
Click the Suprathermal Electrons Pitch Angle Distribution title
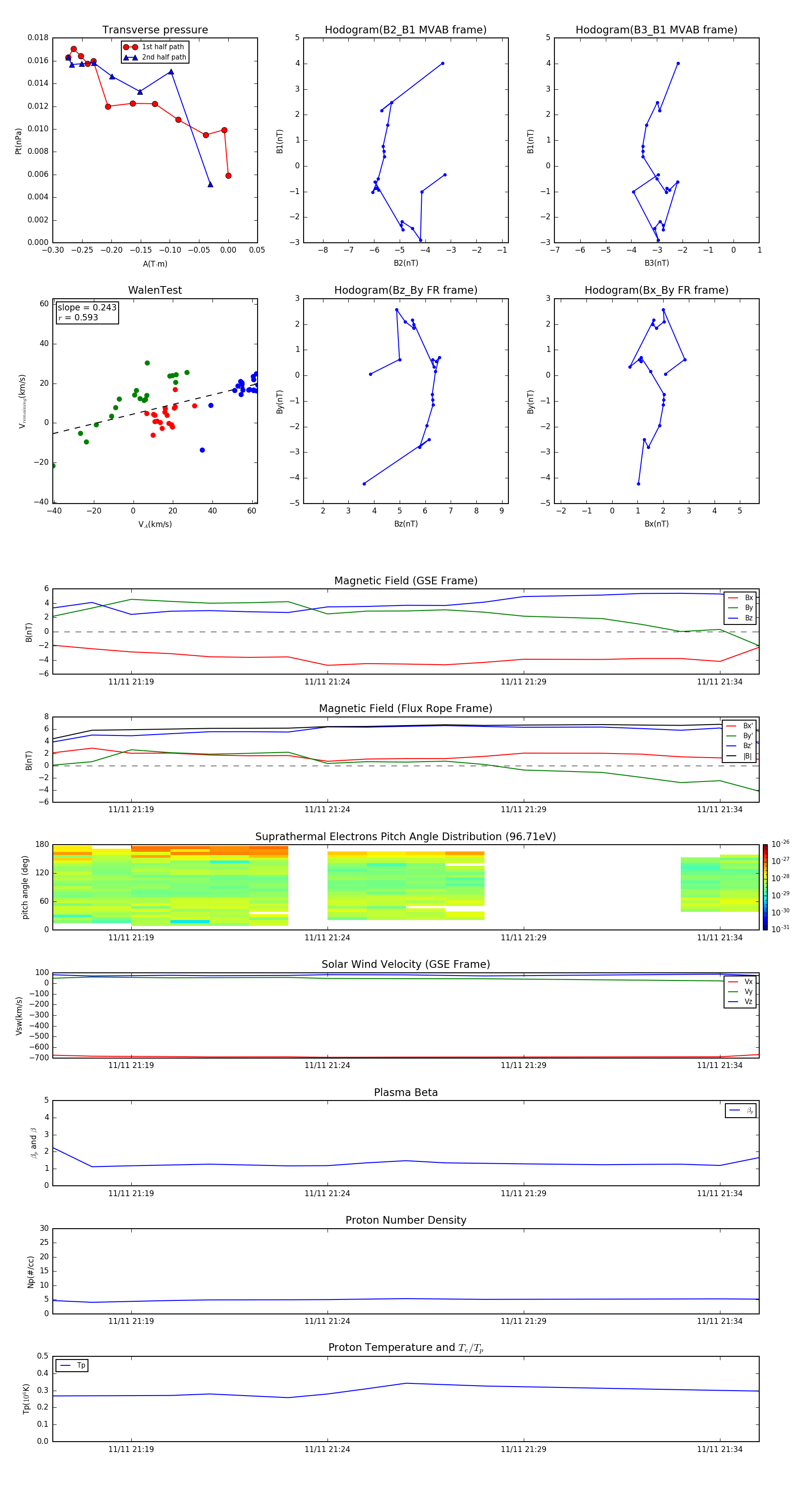tap(406, 837)
